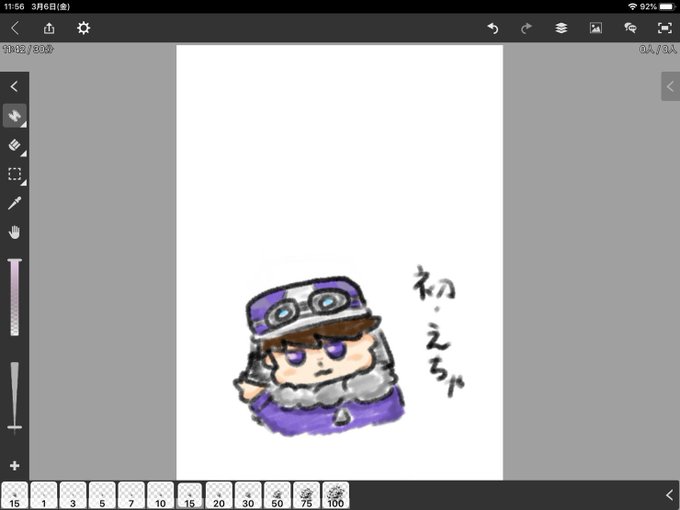Expand the right side panel arrow
The width and height of the screenshot is (680, 510).
[670, 86]
